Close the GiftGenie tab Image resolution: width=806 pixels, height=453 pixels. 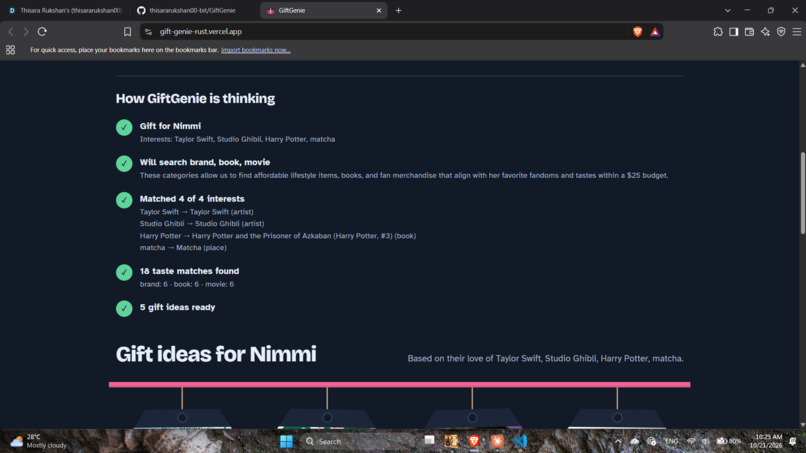tap(379, 10)
